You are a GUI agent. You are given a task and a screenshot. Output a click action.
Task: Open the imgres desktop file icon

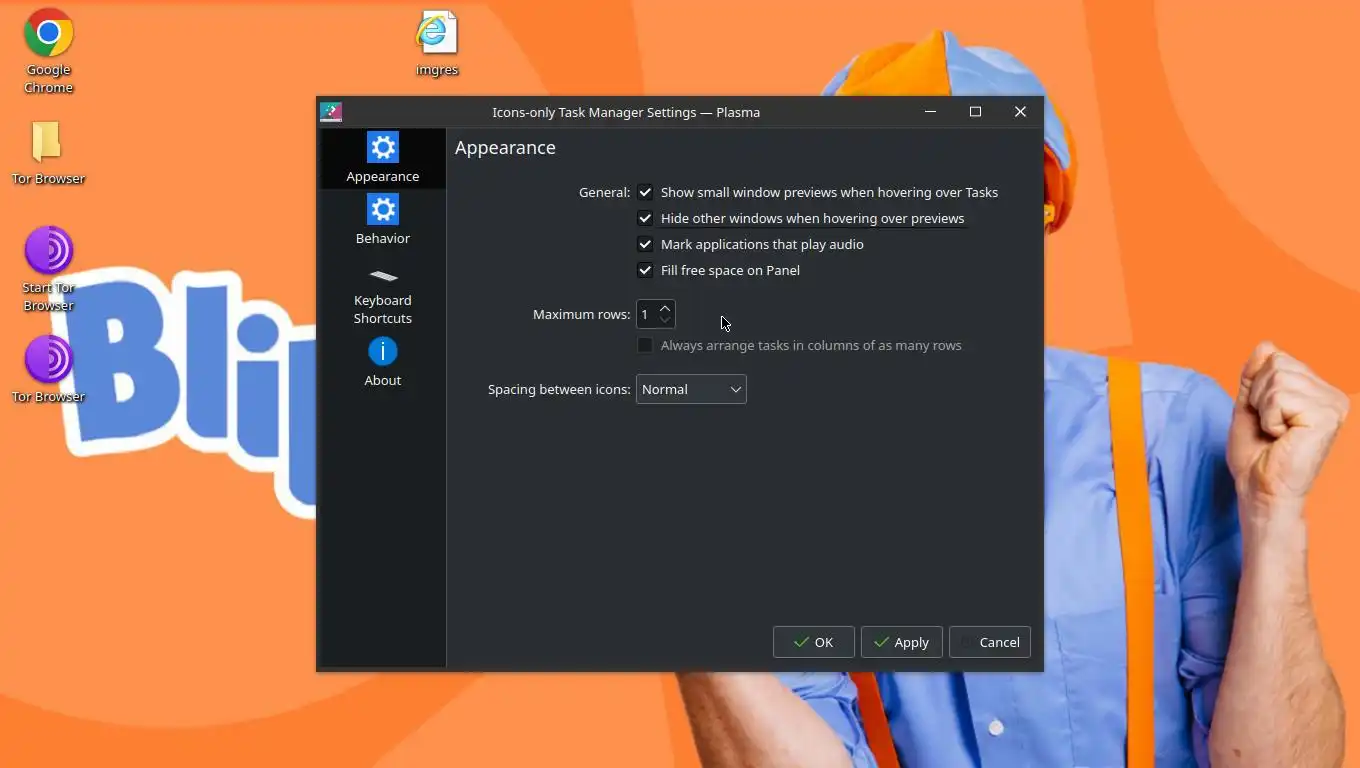(x=437, y=44)
